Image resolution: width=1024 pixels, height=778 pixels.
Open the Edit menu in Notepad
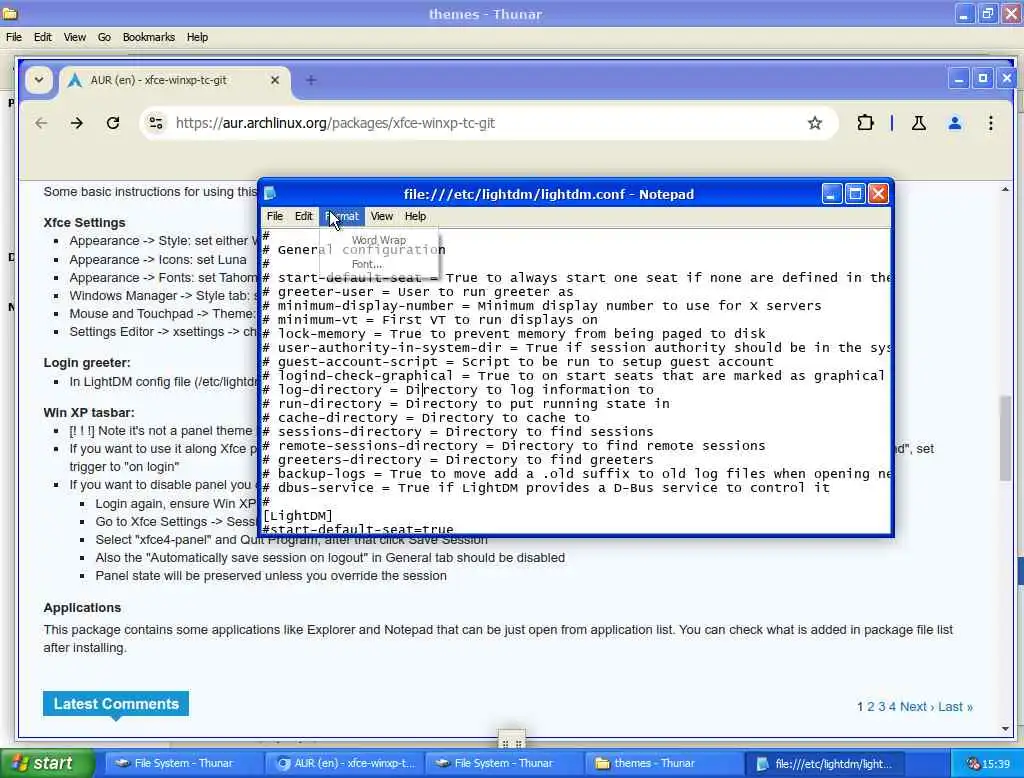(303, 216)
